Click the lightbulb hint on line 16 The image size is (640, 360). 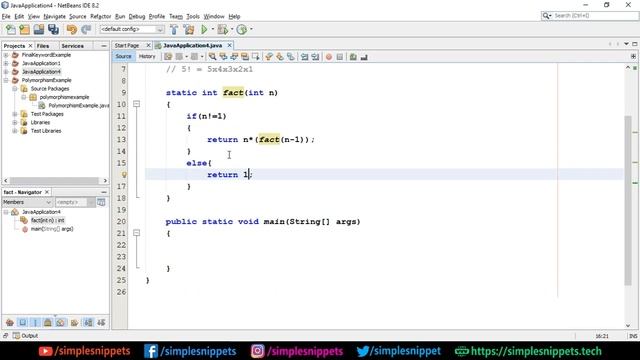pos(124,175)
